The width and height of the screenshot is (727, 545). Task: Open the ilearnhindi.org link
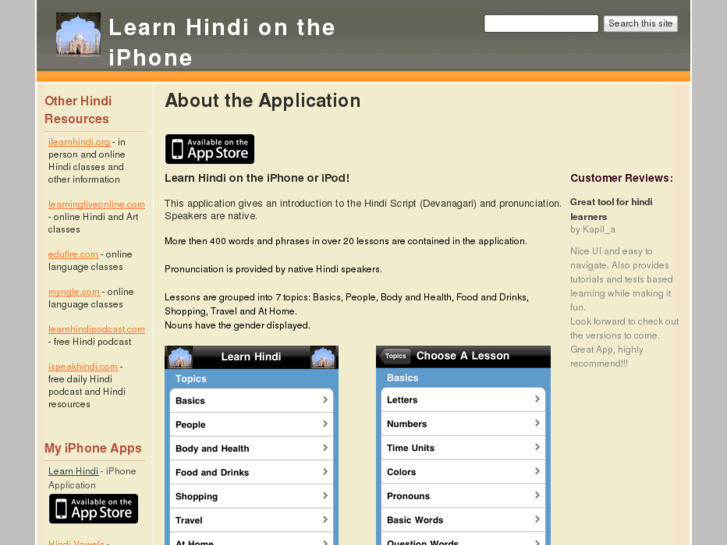pos(79,142)
